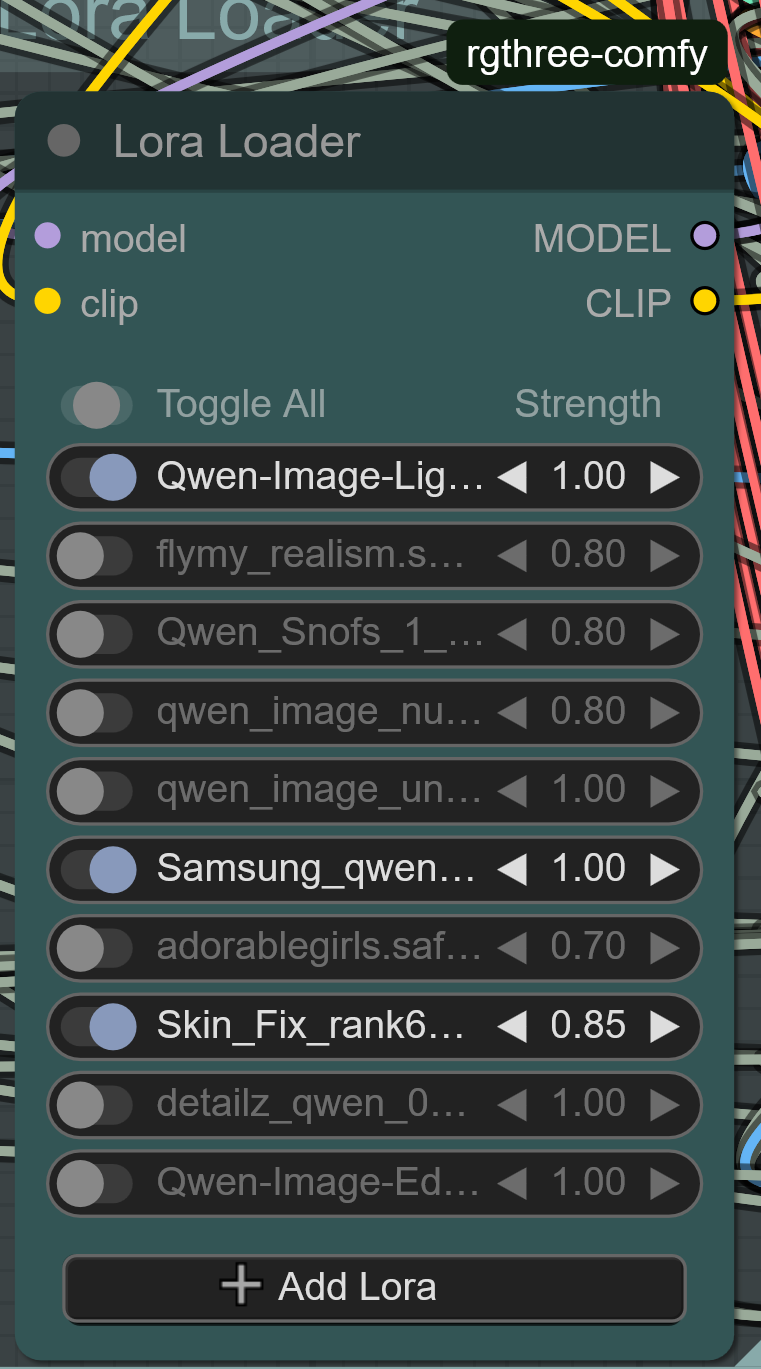Open lora chooser for Qwen_Snofs_1 entry
This screenshot has height=1369, width=761.
pos(320,633)
